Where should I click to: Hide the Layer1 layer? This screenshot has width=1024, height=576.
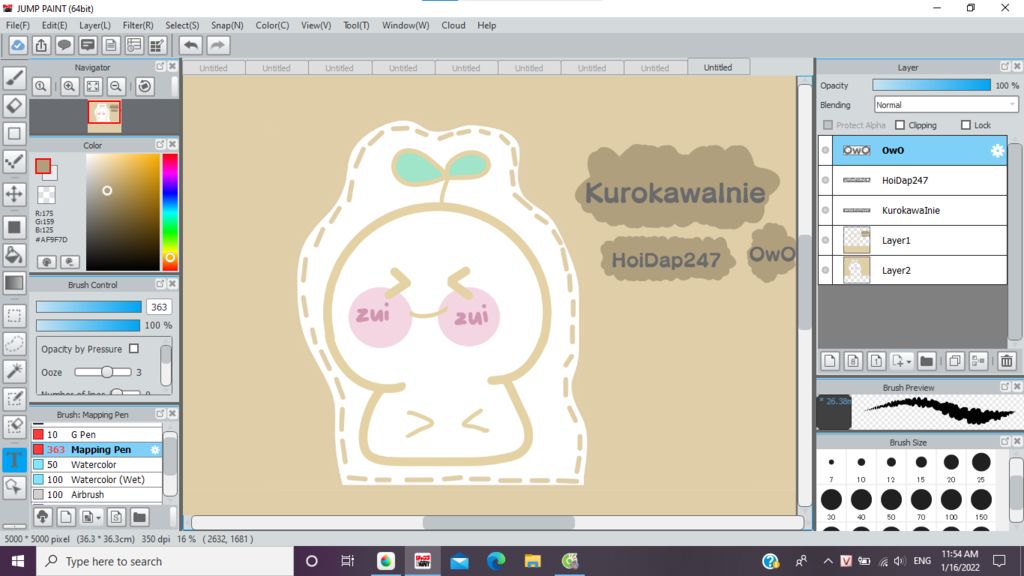[825, 240]
